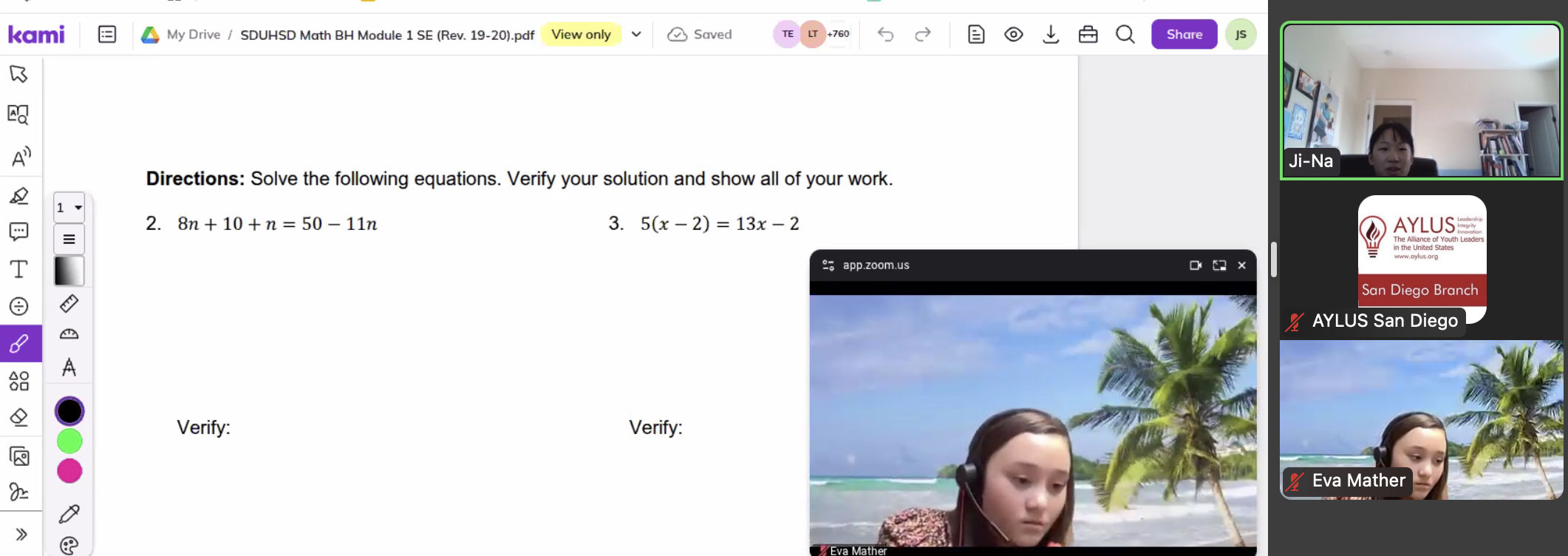This screenshot has width=1568, height=556.
Task: Select the Eraser tool
Action: [18, 418]
